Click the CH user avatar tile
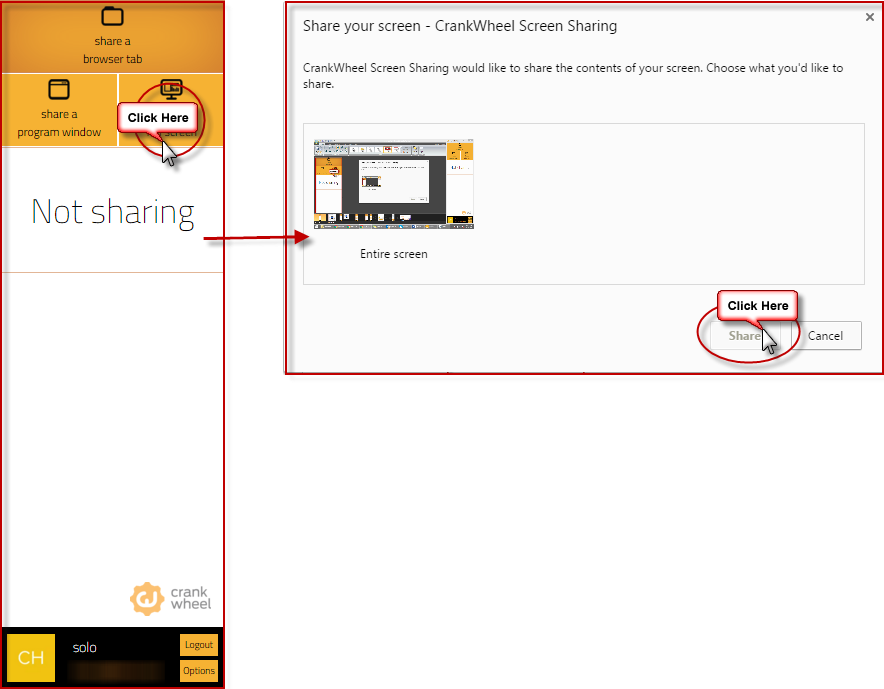 31,657
